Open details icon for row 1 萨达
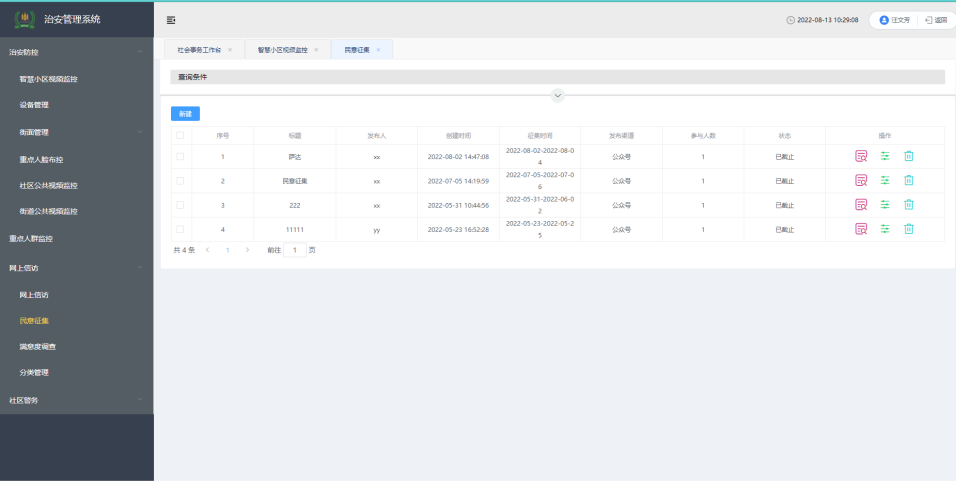Viewport: 956px width, 481px height. point(860,156)
